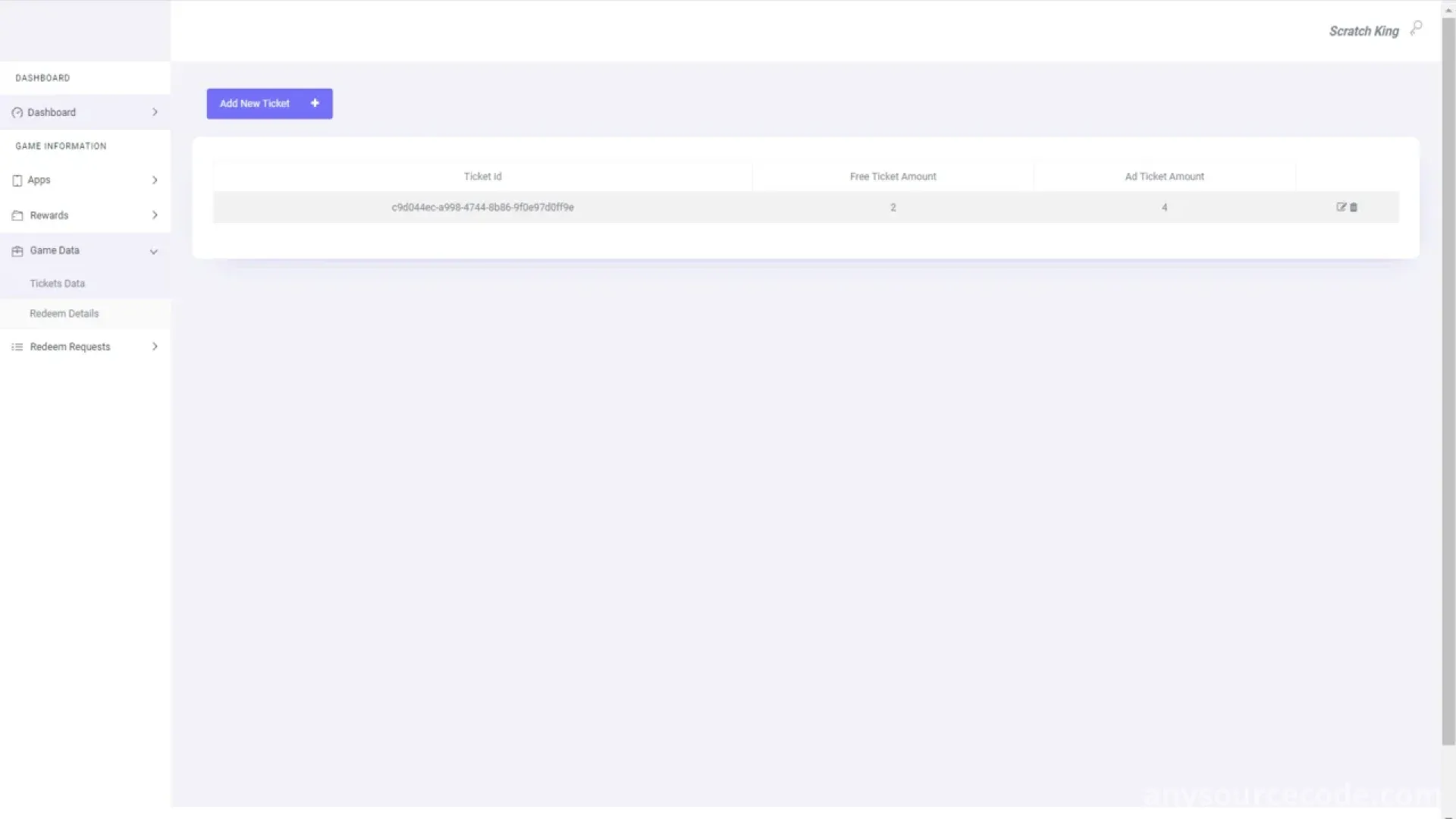
Task: Select the ticket ID c9d044ec row cell
Action: [482, 207]
